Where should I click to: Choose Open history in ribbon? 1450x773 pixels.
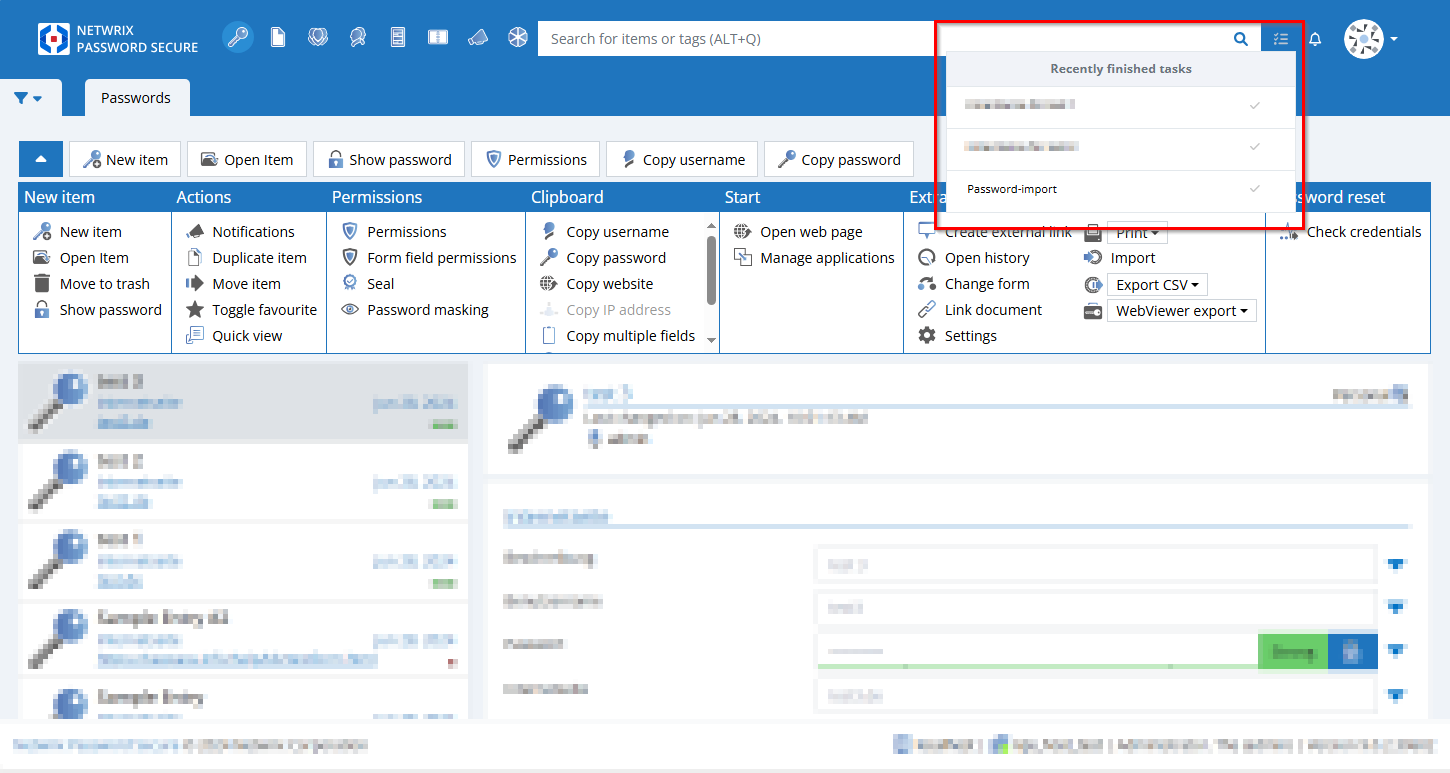tap(974, 258)
